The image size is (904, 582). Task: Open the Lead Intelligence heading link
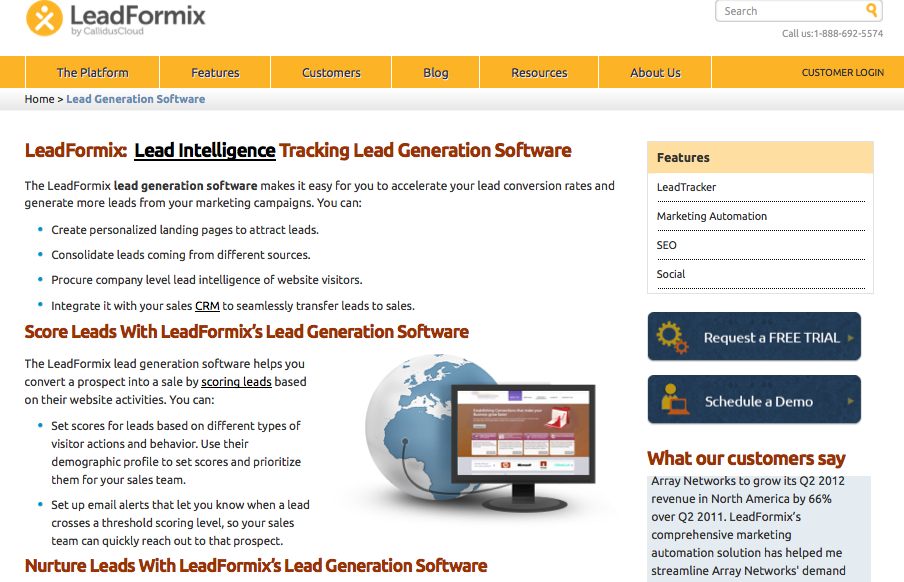pyautogui.click(x=205, y=151)
